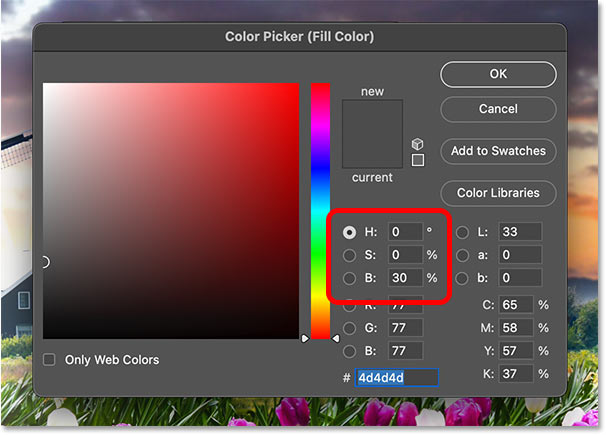Select the L lightness radio button
Viewport: 606px width, 435px height.
click(x=462, y=232)
